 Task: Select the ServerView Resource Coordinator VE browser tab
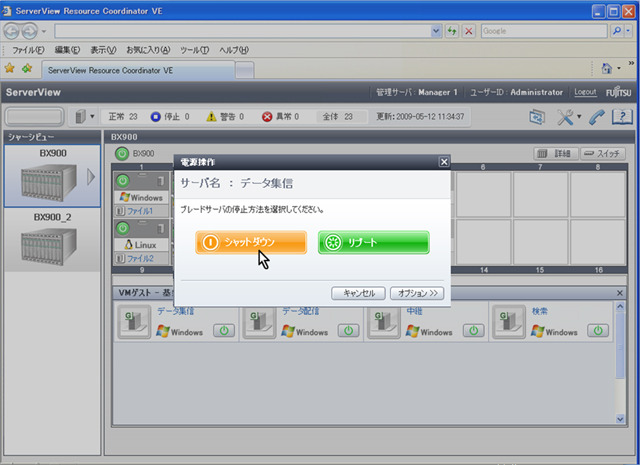click(x=138, y=70)
